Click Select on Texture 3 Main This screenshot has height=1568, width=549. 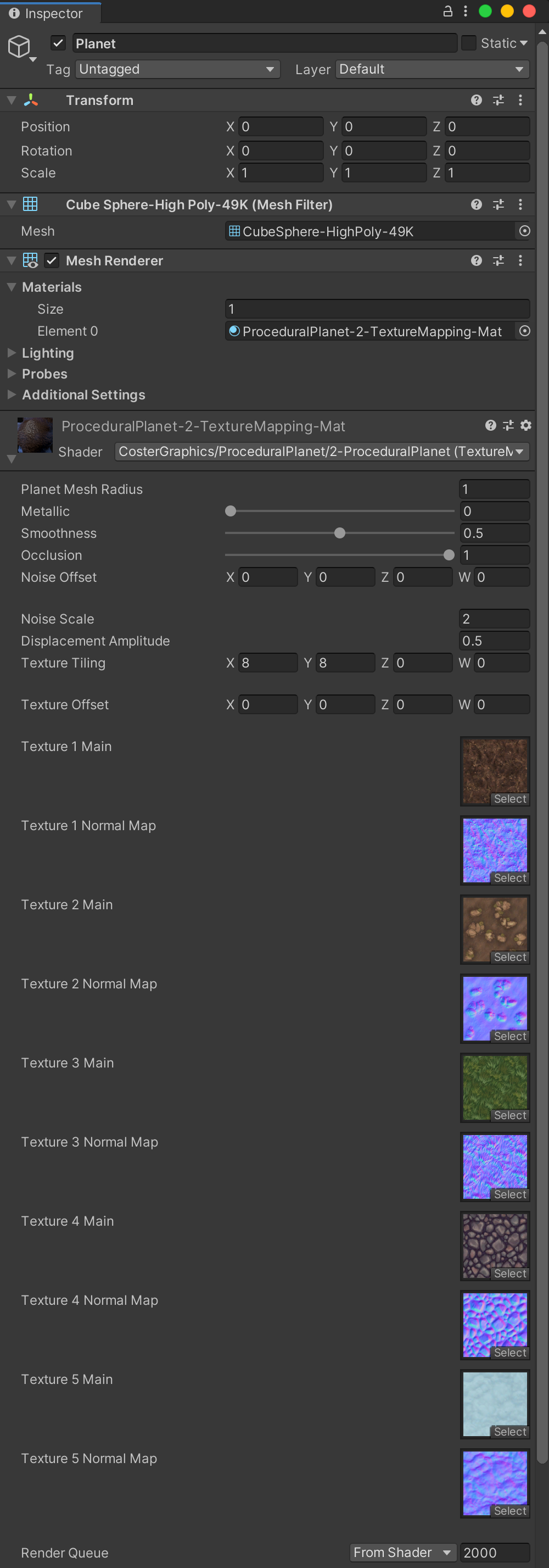pyautogui.click(x=509, y=1115)
